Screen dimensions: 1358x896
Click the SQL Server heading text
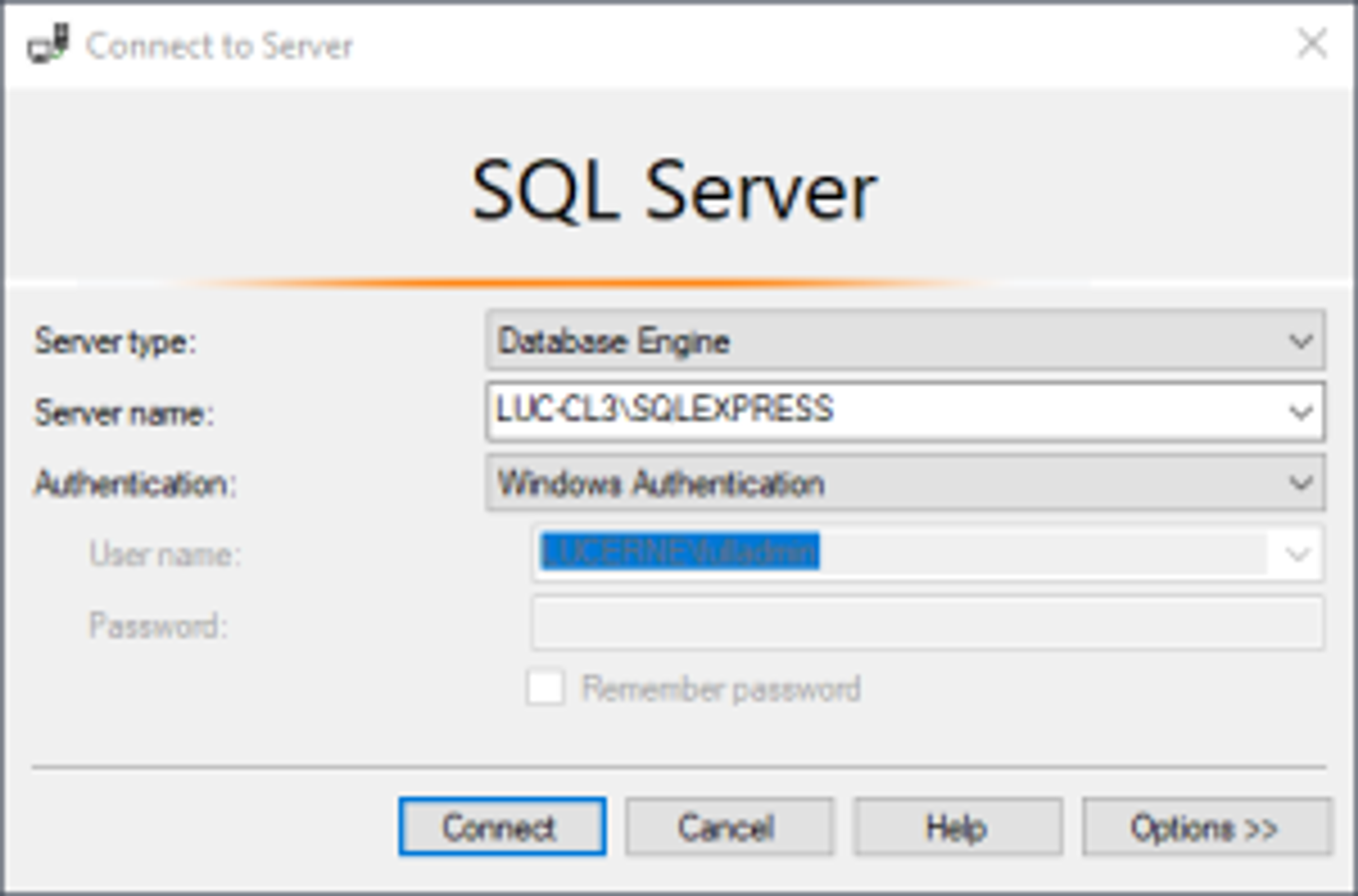click(674, 191)
